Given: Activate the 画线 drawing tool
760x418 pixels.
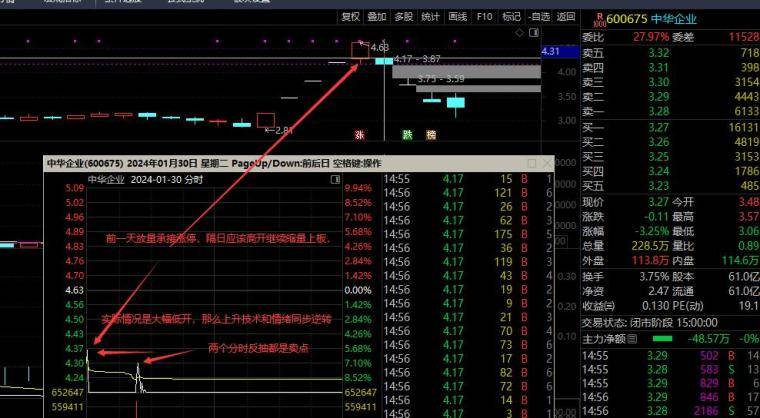Looking at the screenshot, I should [x=458, y=16].
